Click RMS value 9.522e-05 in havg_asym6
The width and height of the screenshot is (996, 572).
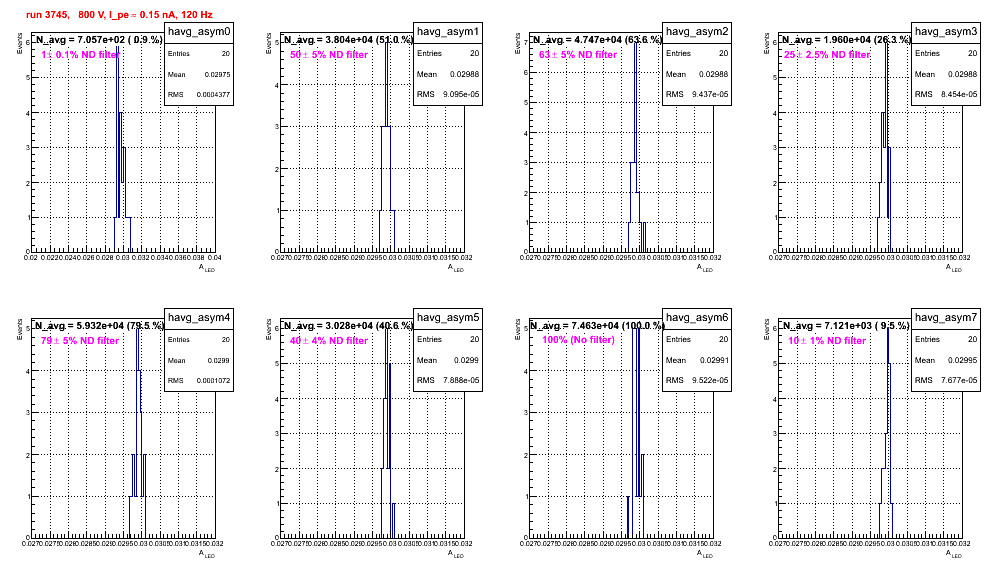pyautogui.click(x=710, y=380)
